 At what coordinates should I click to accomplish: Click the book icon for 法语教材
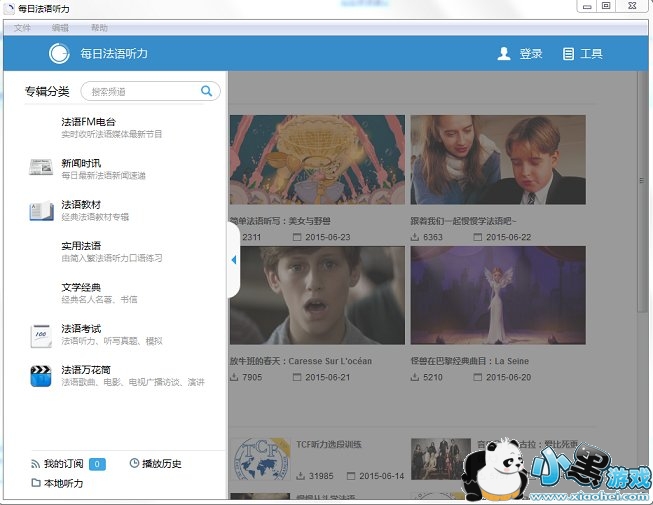(41, 211)
